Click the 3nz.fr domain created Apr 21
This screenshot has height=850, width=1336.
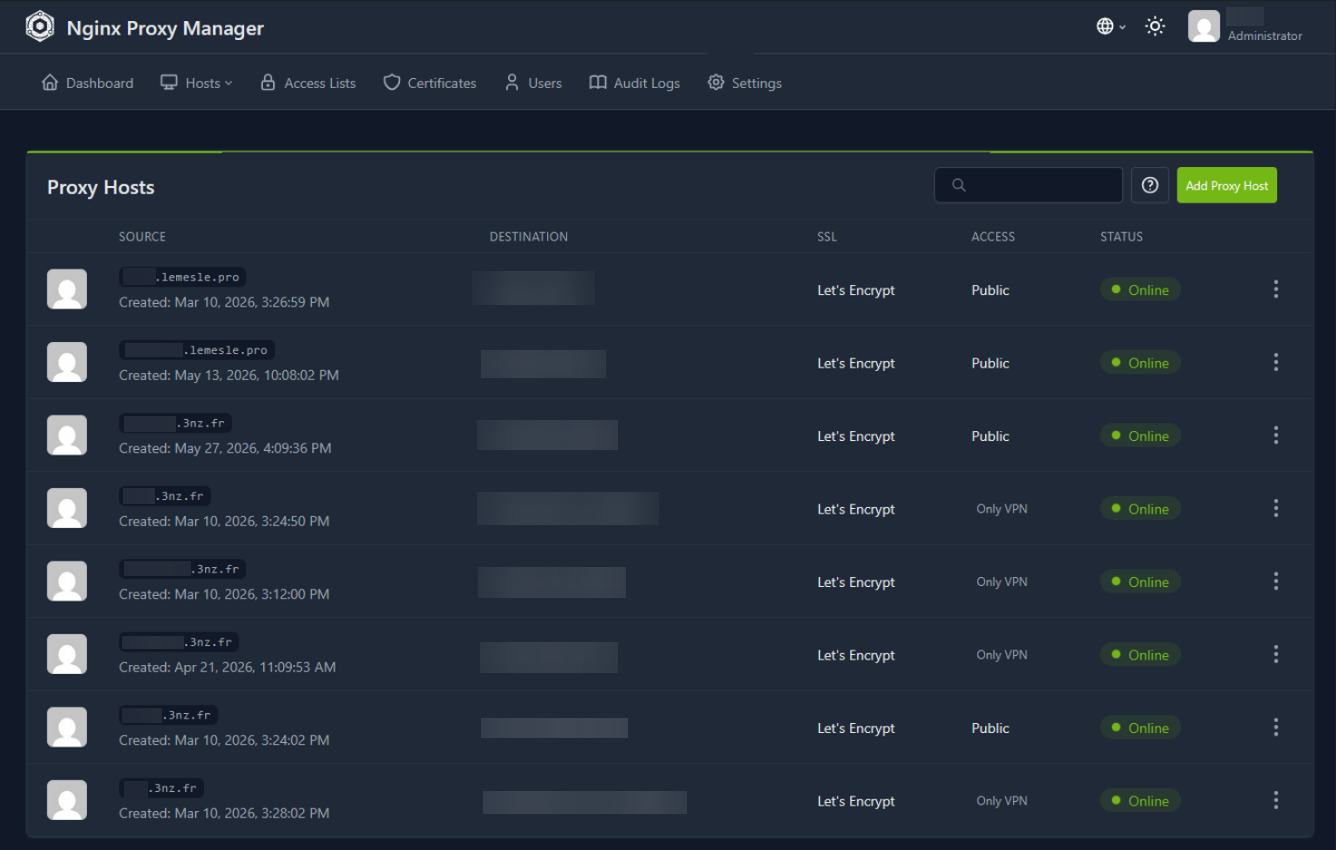click(179, 642)
